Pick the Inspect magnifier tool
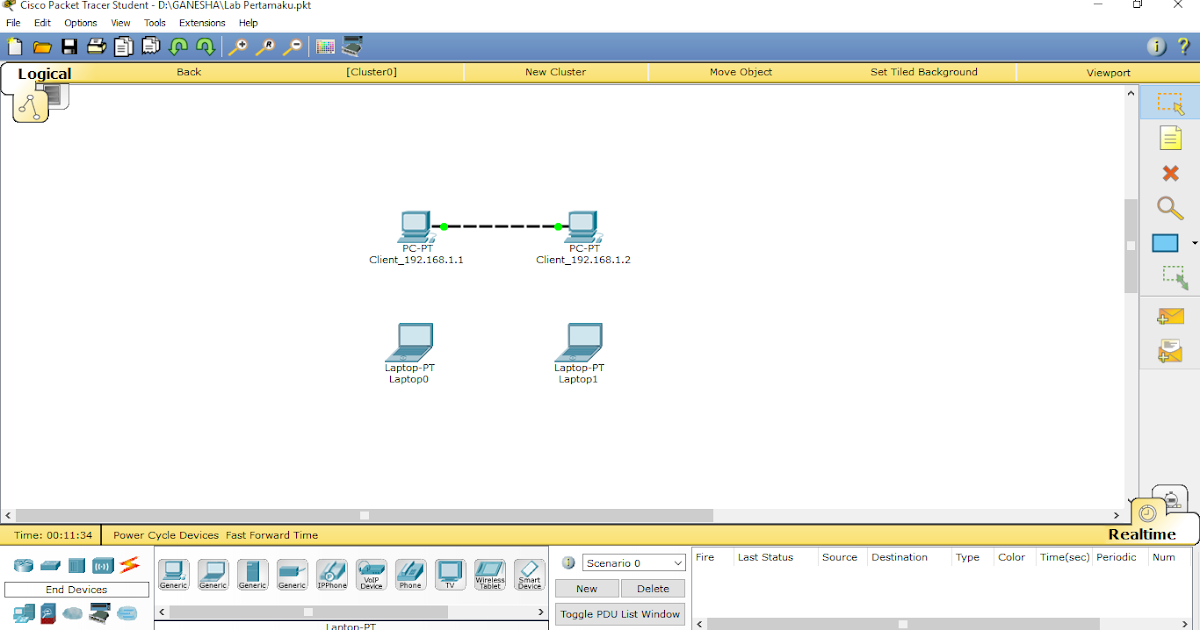This screenshot has width=1200, height=630. (1170, 209)
